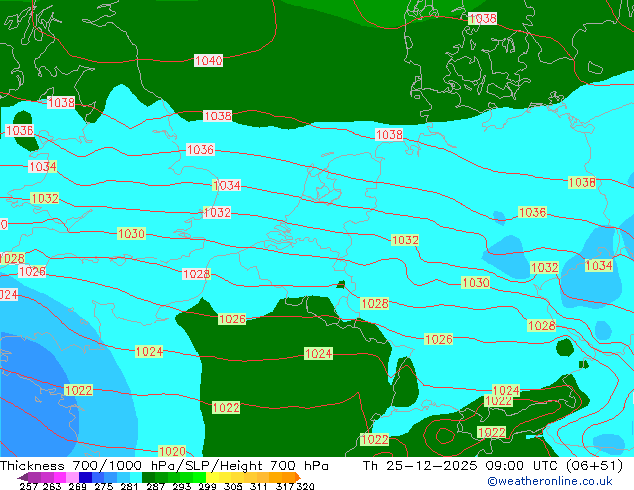Click the legend value 299
The height and width of the screenshot is (490, 634).
pyautogui.click(x=207, y=486)
